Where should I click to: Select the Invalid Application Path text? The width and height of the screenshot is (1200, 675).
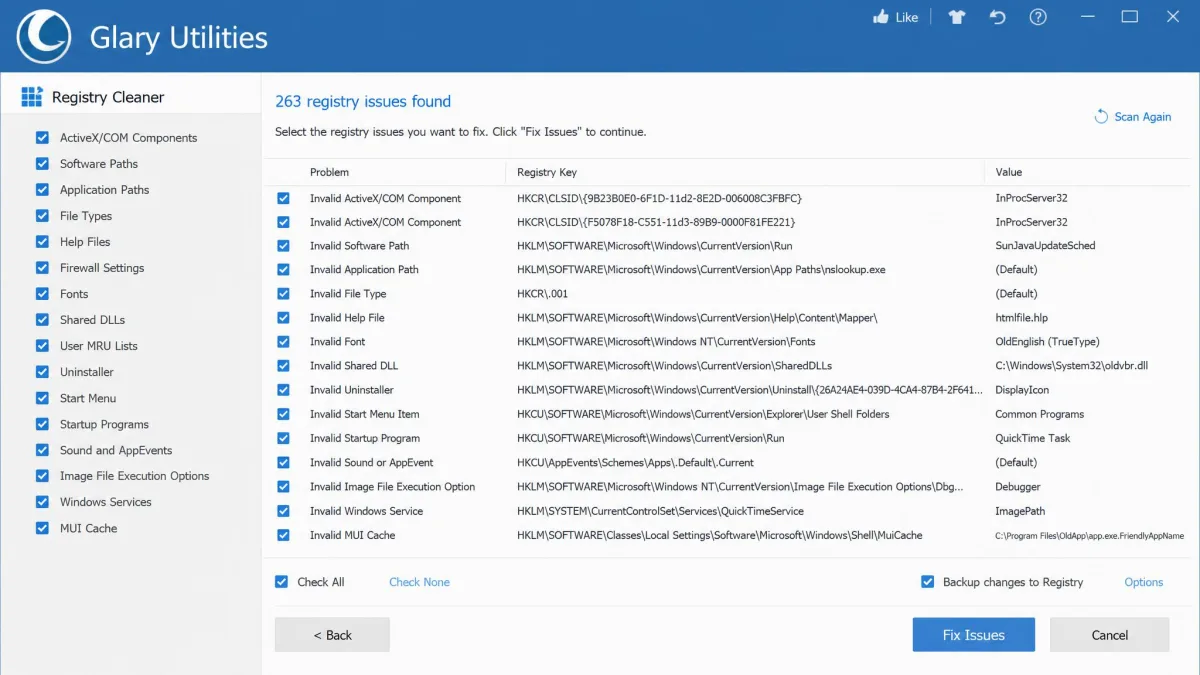pos(364,270)
